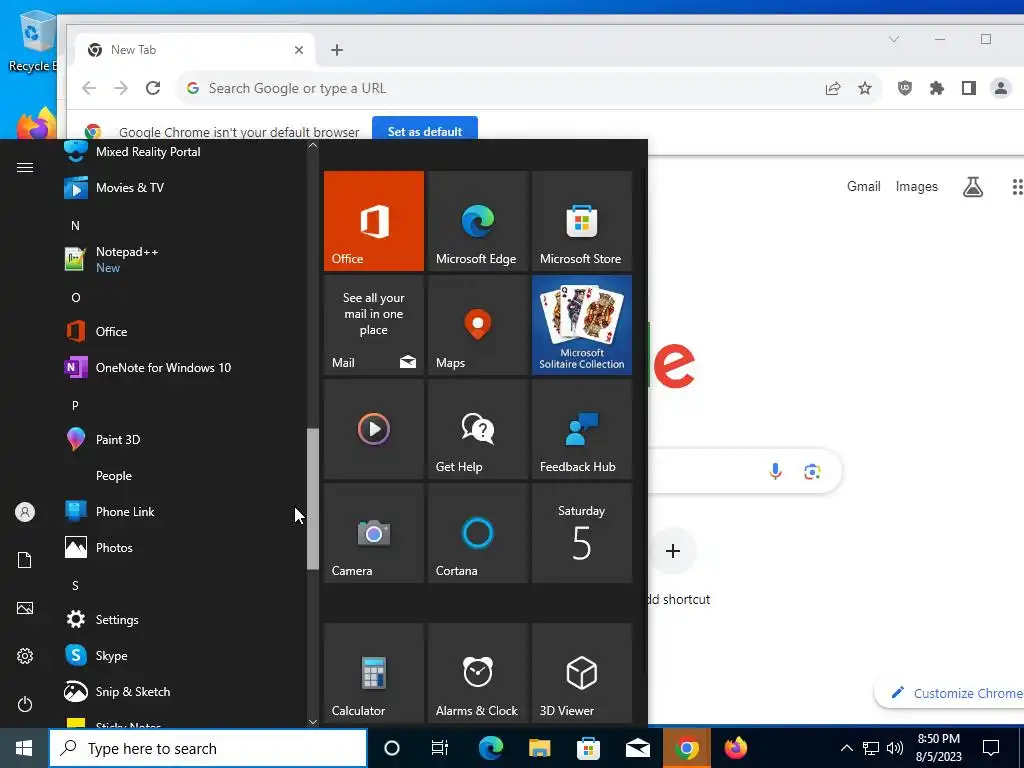Open the Calculator tile

374,673
